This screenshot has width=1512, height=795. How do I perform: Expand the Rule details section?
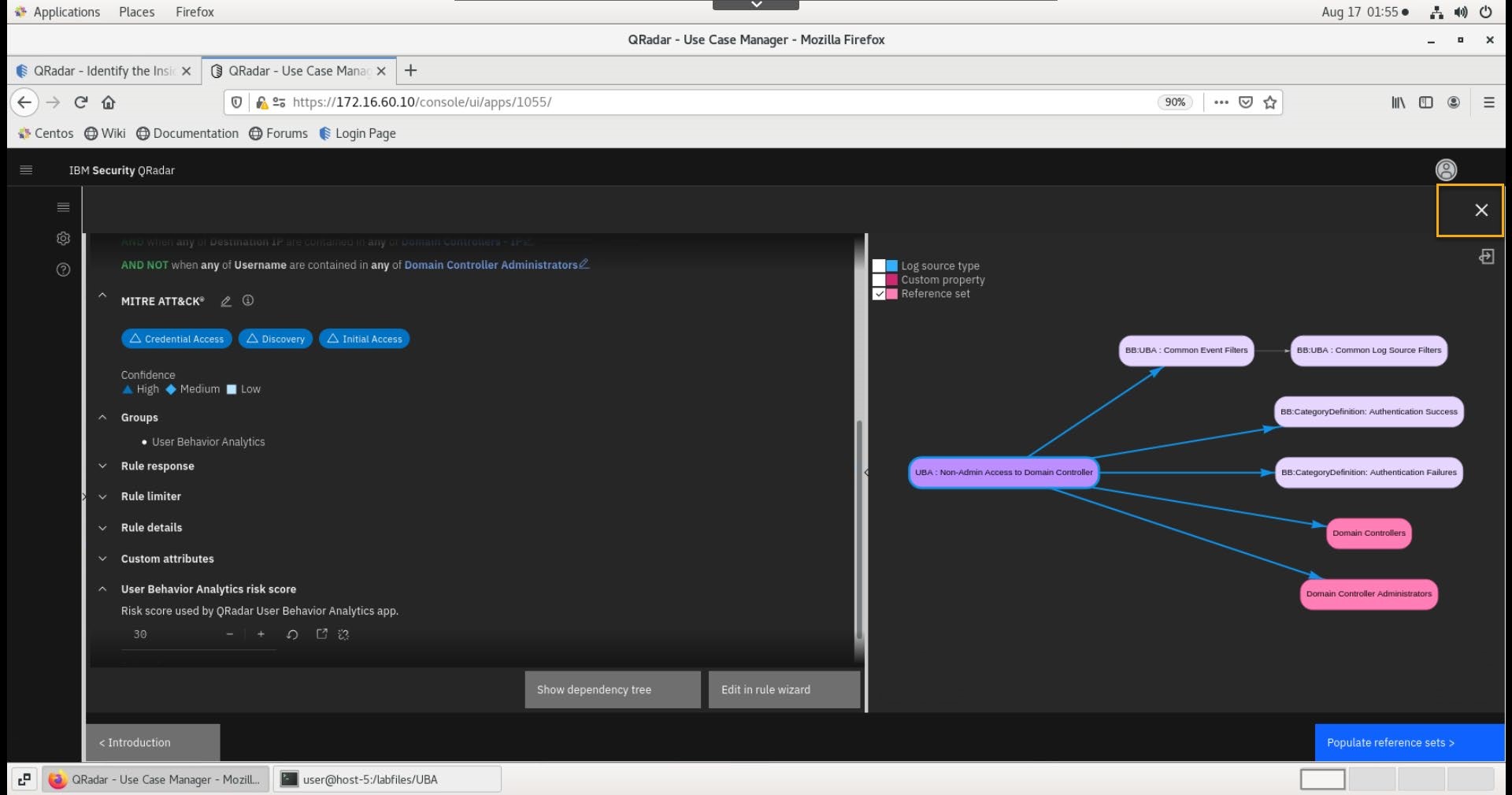click(x=102, y=528)
